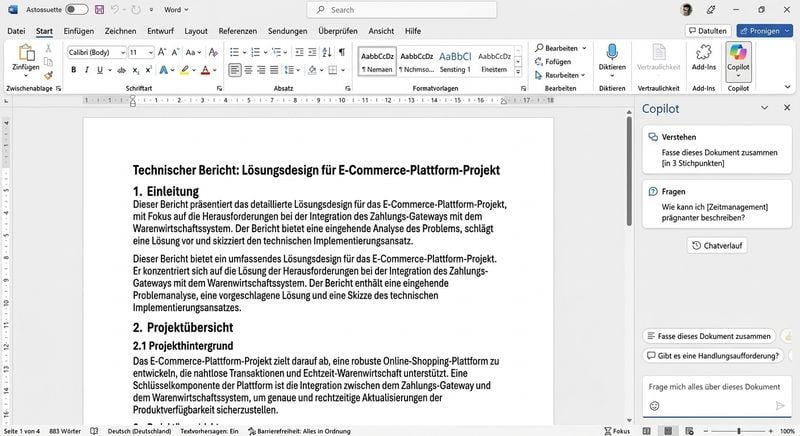Click the emoji icon in Copilot input
The width and height of the screenshot is (800, 436).
(655, 406)
